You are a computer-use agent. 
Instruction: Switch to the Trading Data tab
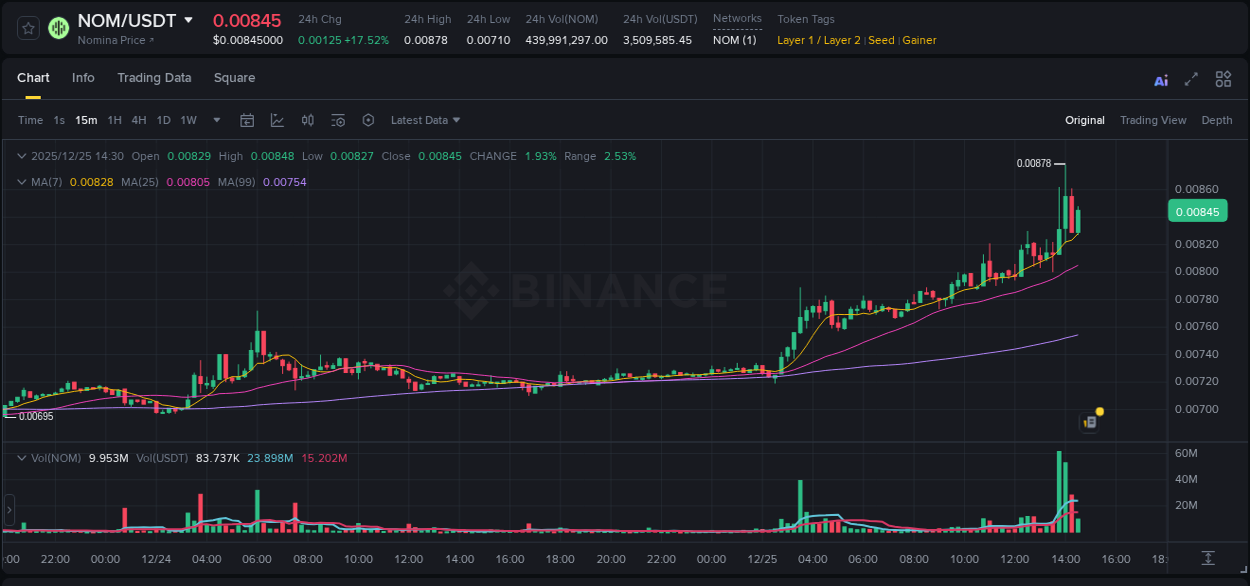point(154,78)
